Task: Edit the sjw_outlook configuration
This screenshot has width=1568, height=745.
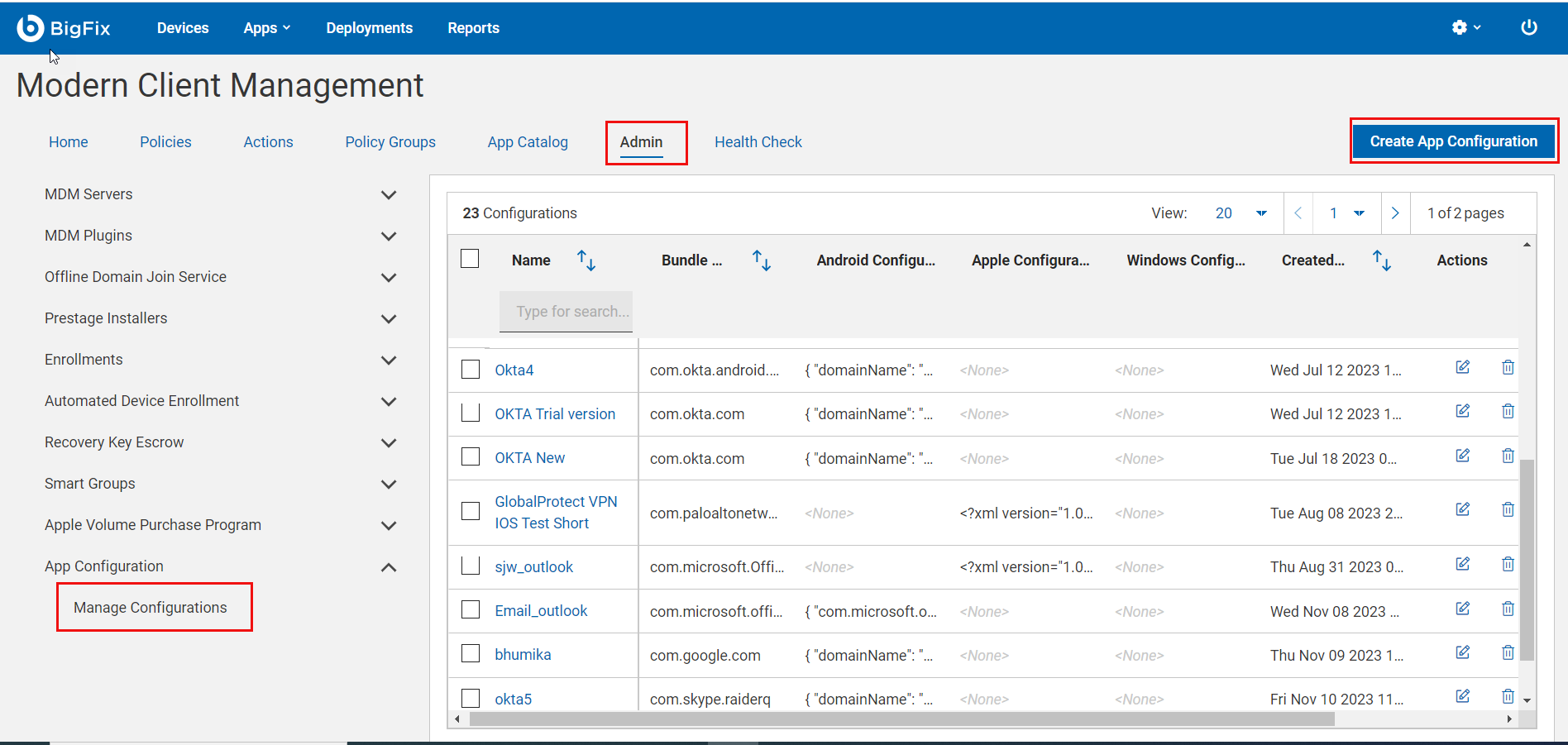Action: pyautogui.click(x=1462, y=563)
